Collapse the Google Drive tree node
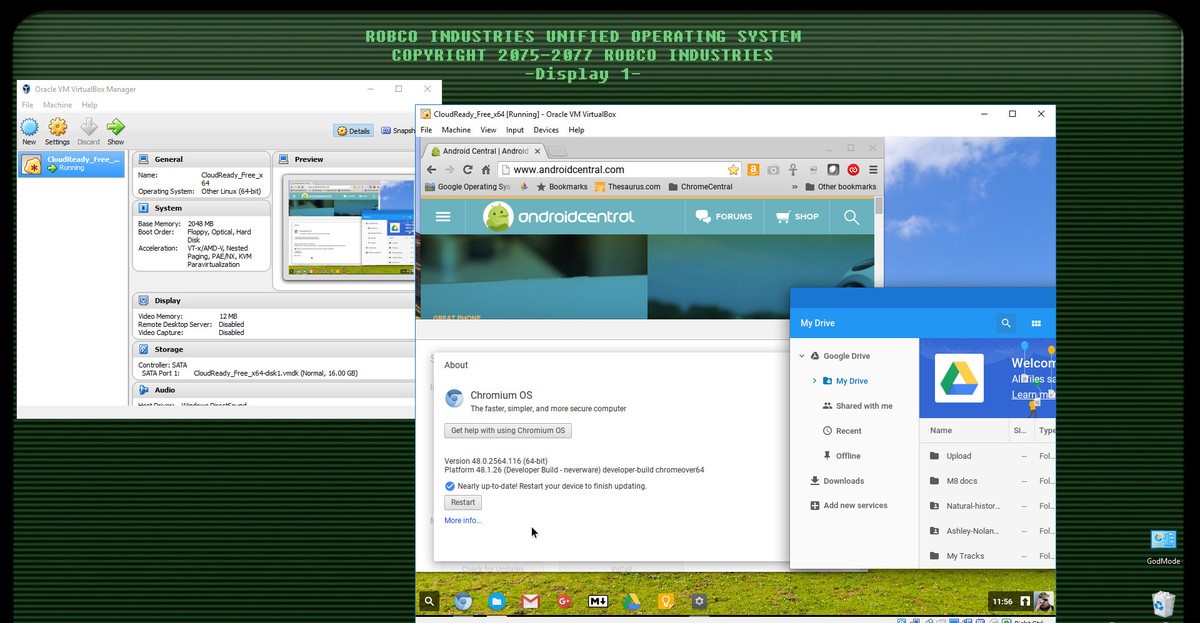This screenshot has height=623, width=1200. 801,356
